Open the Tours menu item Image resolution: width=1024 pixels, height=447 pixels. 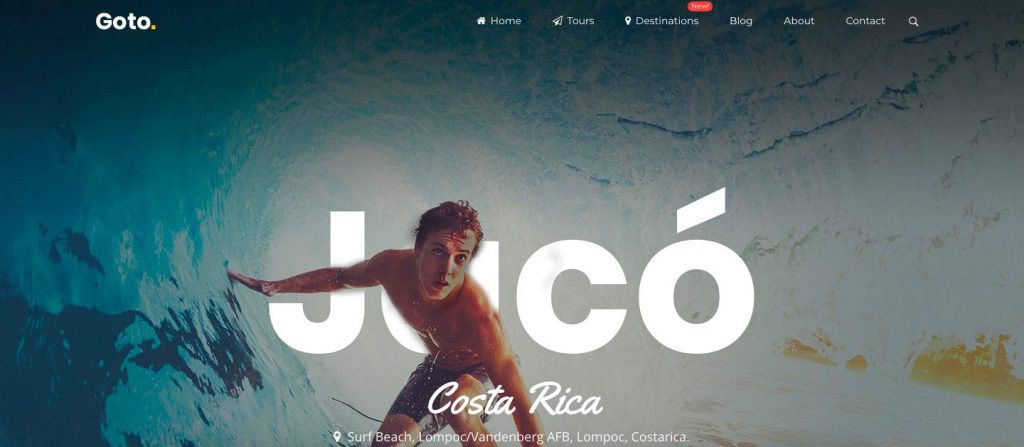coord(573,21)
